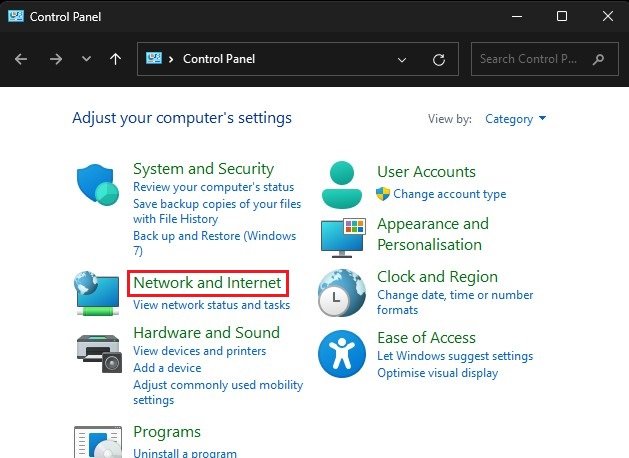This screenshot has height=458, width=629.
Task: Click the Network and Internet globe icon
Action: click(98, 292)
